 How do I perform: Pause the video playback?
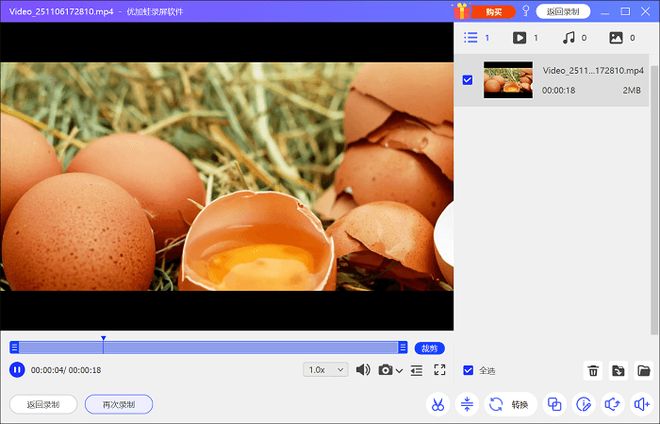[x=16, y=370]
